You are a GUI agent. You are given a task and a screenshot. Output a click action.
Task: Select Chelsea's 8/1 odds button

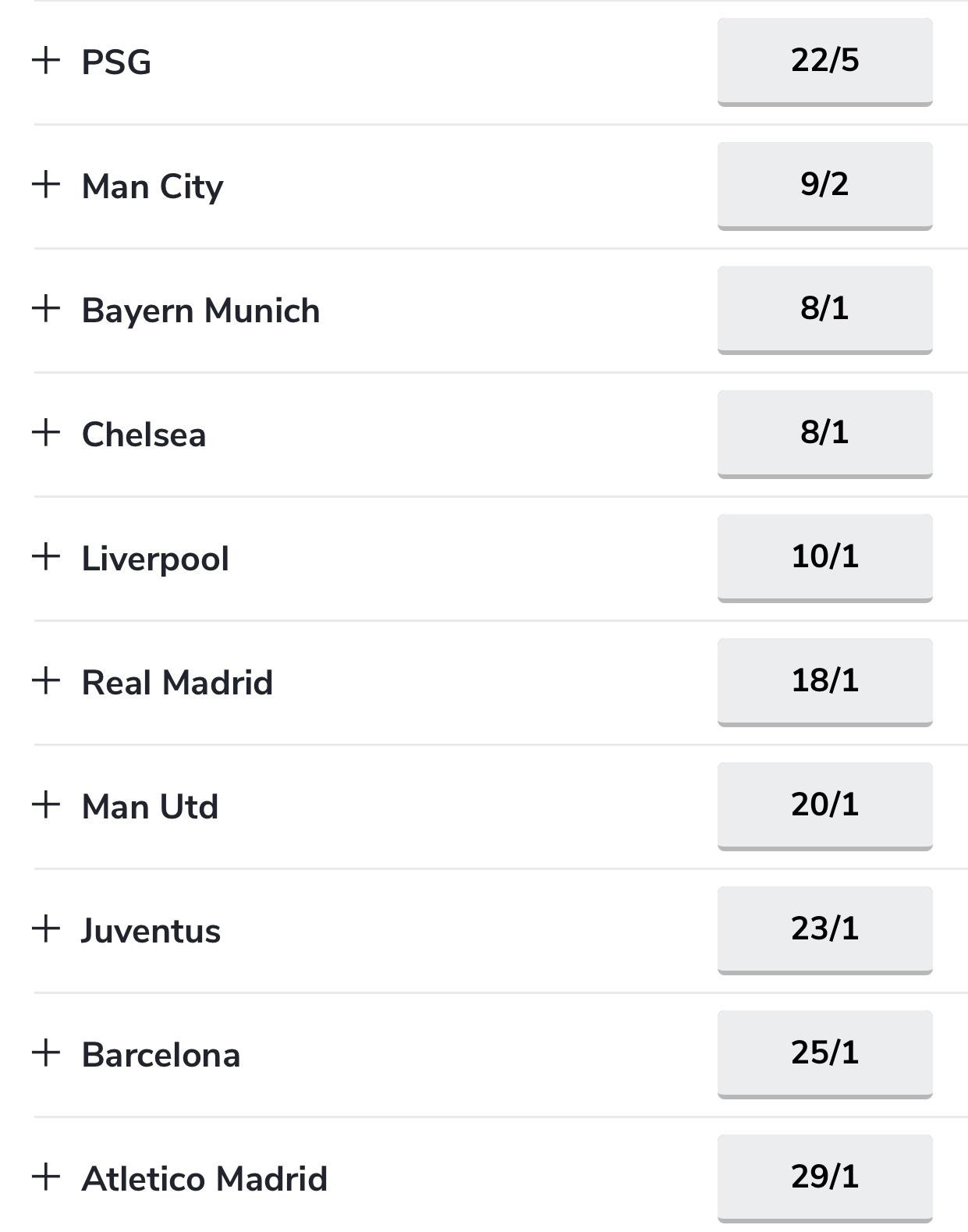tap(824, 433)
